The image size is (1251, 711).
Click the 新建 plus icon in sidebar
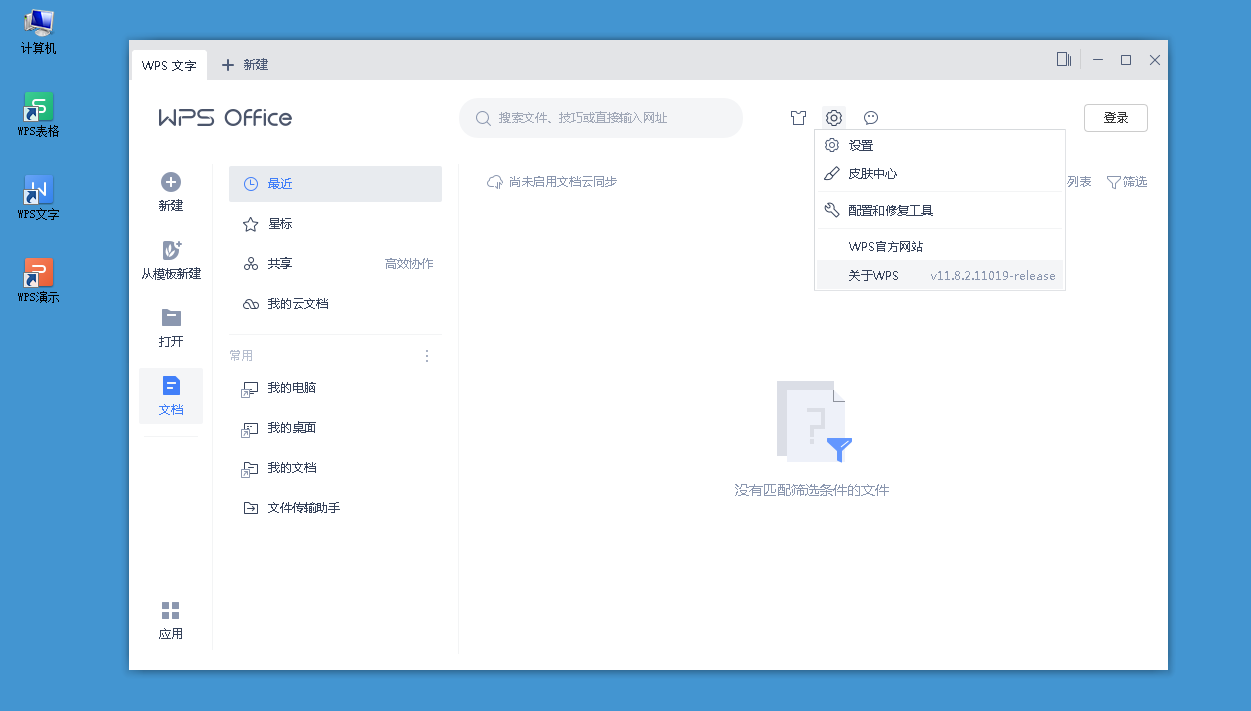(x=171, y=183)
